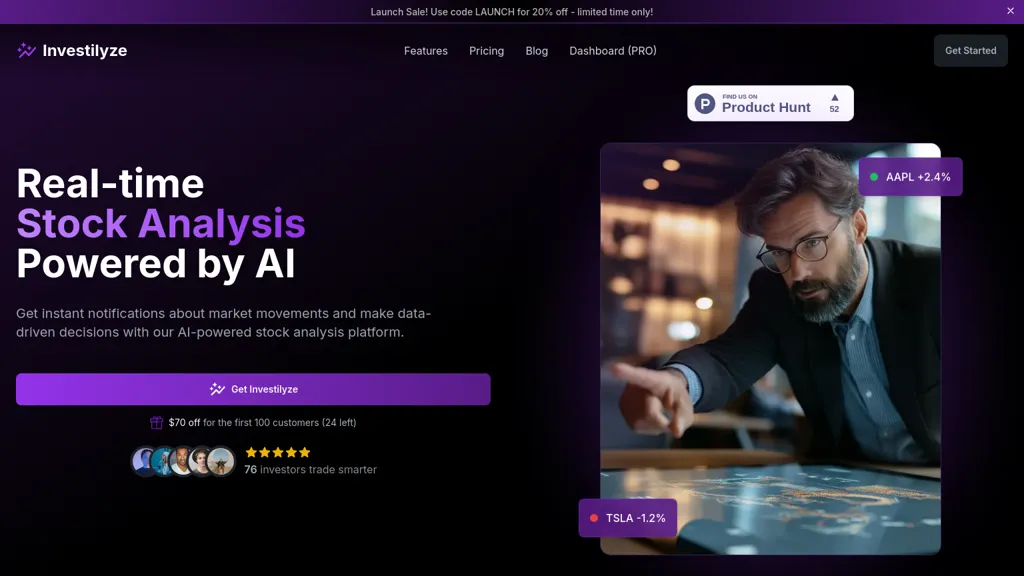Upvote on Product Hunt arrow

point(835,97)
